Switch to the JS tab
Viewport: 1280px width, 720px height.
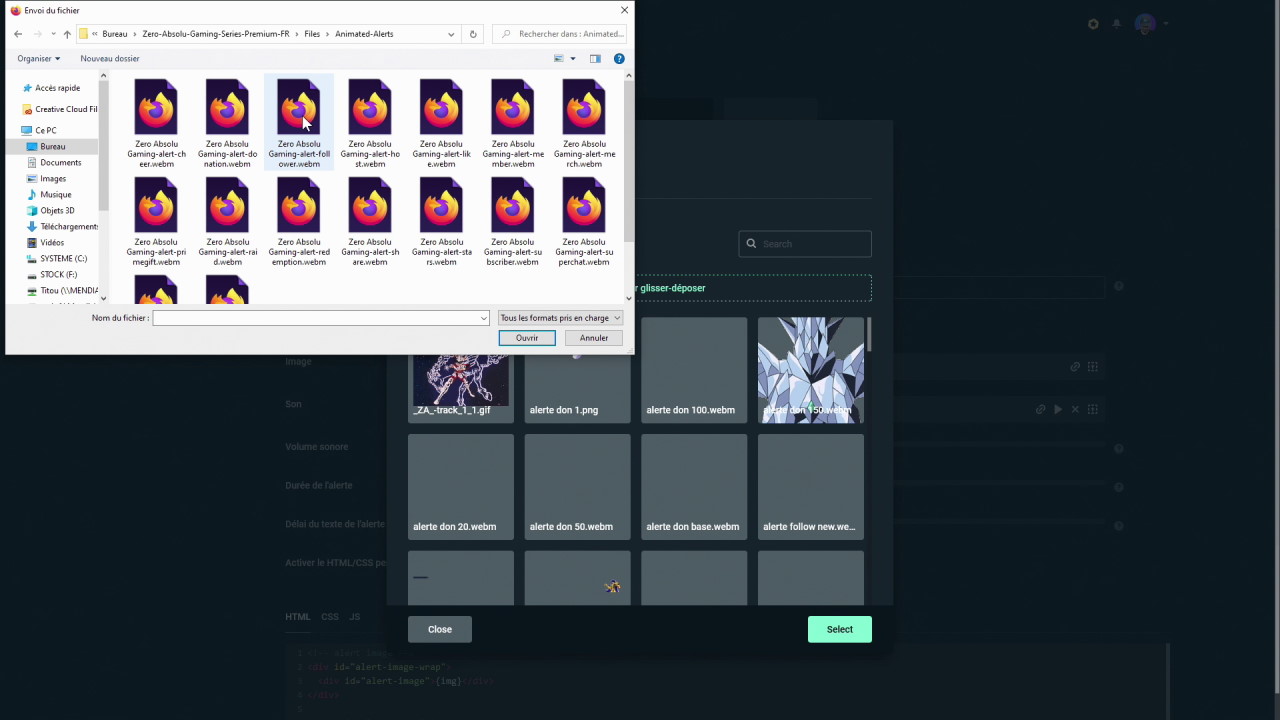pos(354,616)
